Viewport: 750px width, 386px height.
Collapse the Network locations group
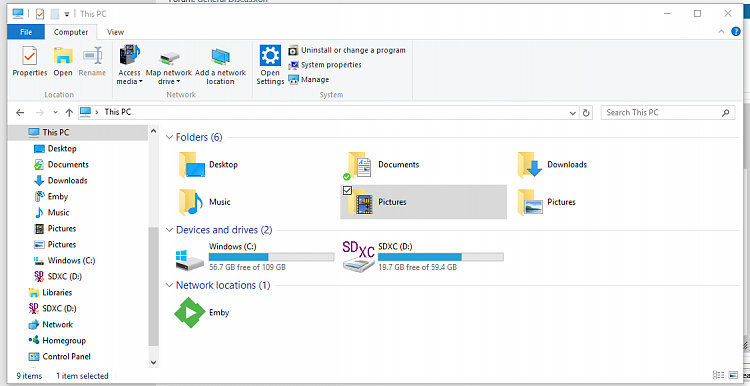pyautogui.click(x=169, y=286)
